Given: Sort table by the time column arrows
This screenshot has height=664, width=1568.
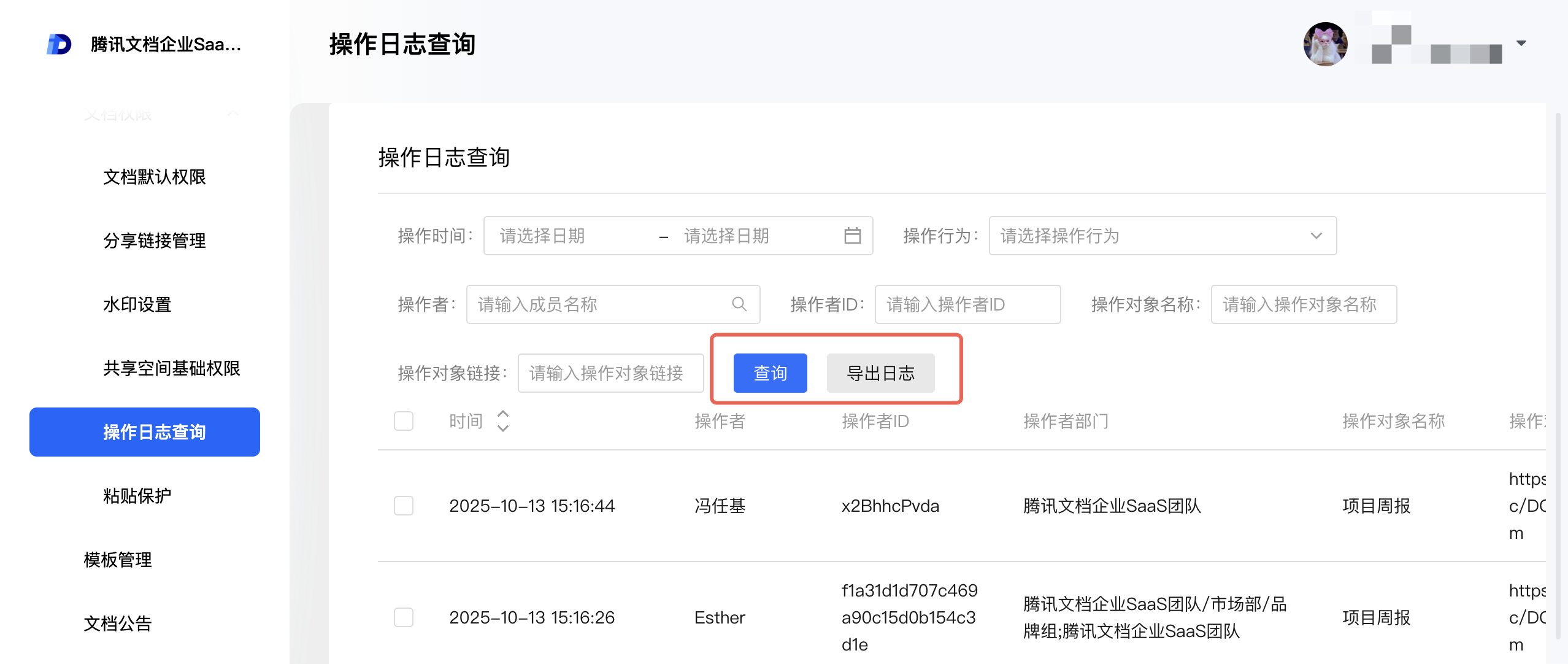Looking at the screenshot, I should coord(503,421).
